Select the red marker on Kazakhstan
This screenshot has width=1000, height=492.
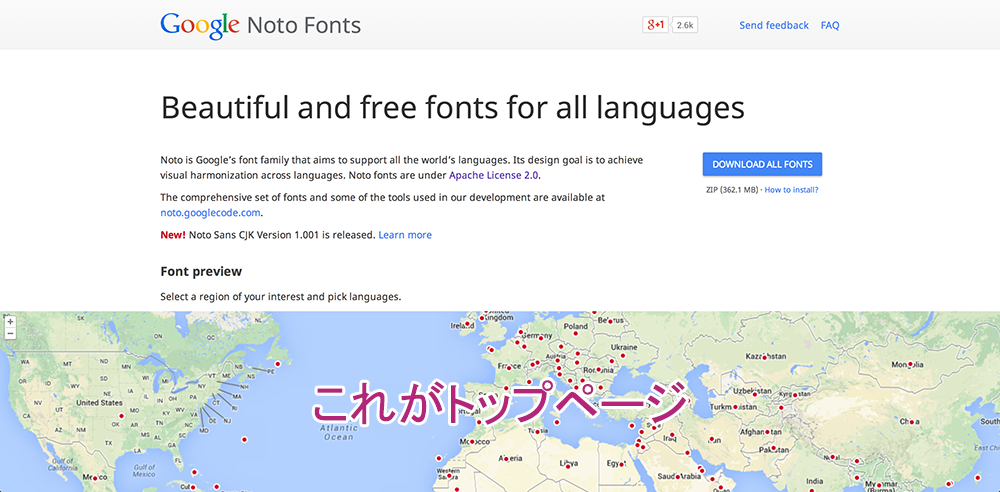click(x=766, y=357)
